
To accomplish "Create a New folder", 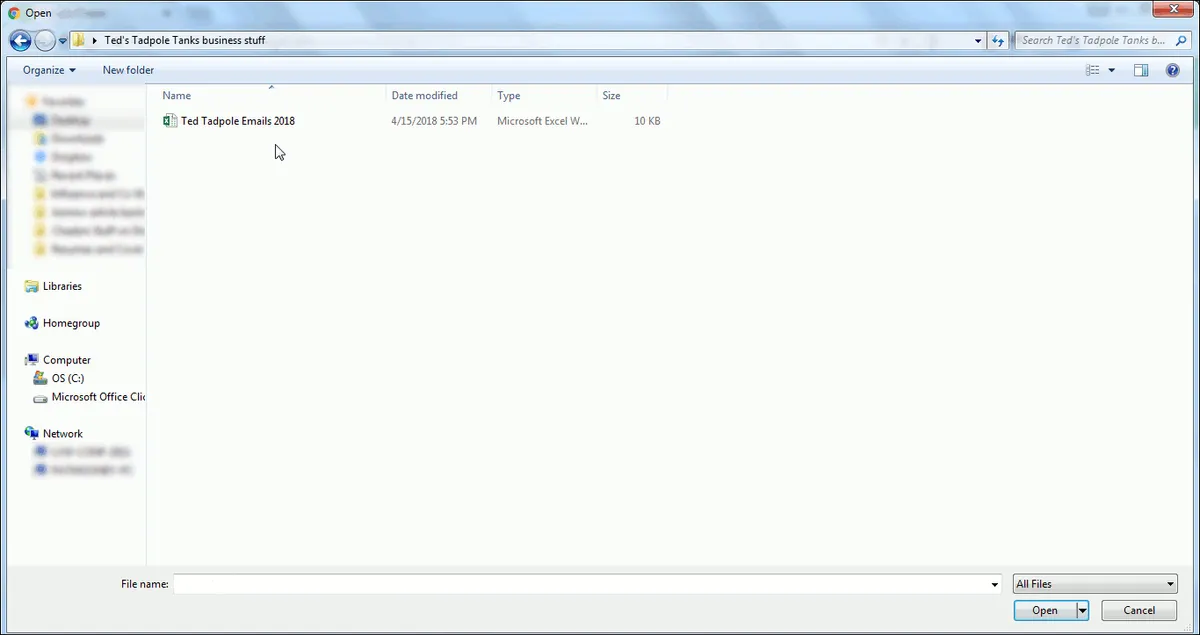I will coord(128,70).
